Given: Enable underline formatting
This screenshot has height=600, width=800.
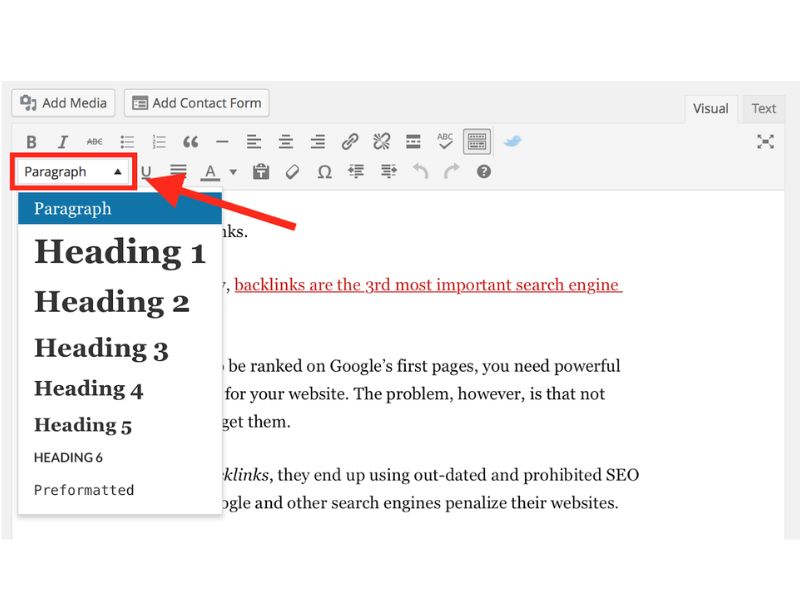Looking at the screenshot, I should (x=146, y=172).
